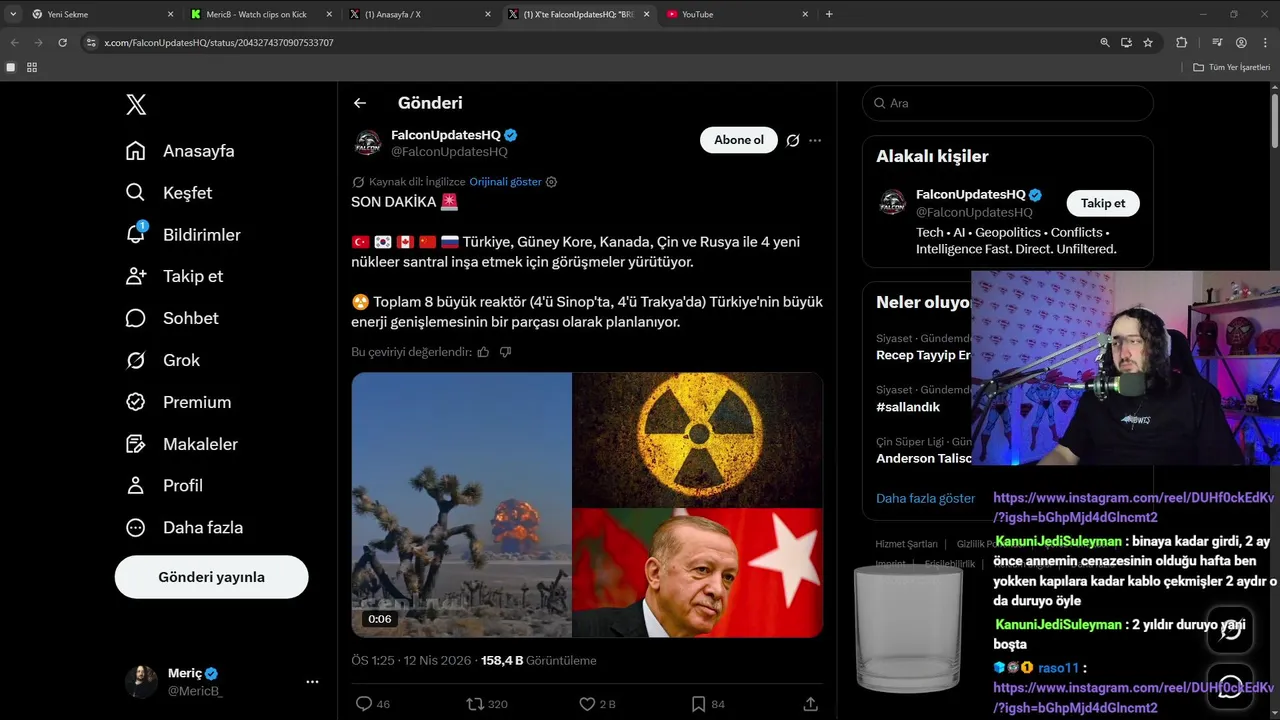Open translation settings gear
This screenshot has width=1280, height=720.
coord(551,182)
